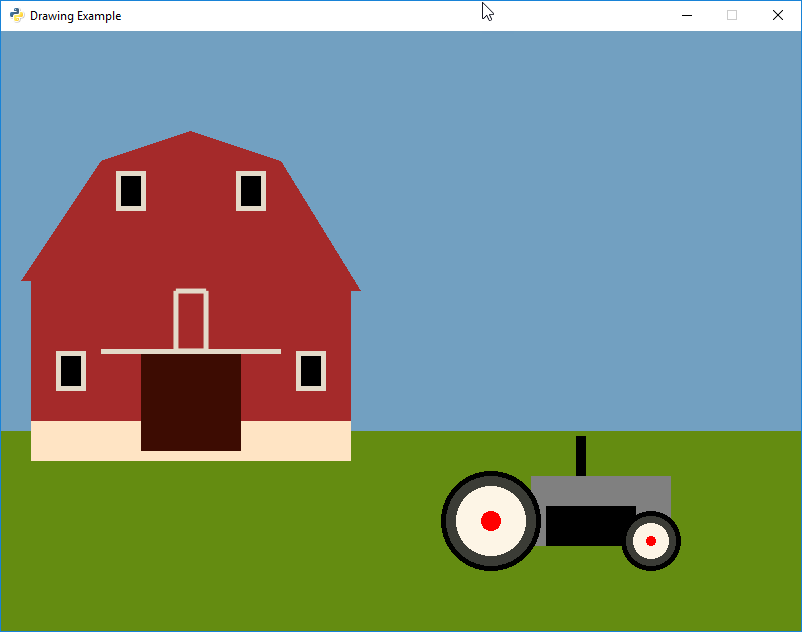The image size is (802, 632).
Task: Click the barn's lower-left window
Action: [71, 371]
